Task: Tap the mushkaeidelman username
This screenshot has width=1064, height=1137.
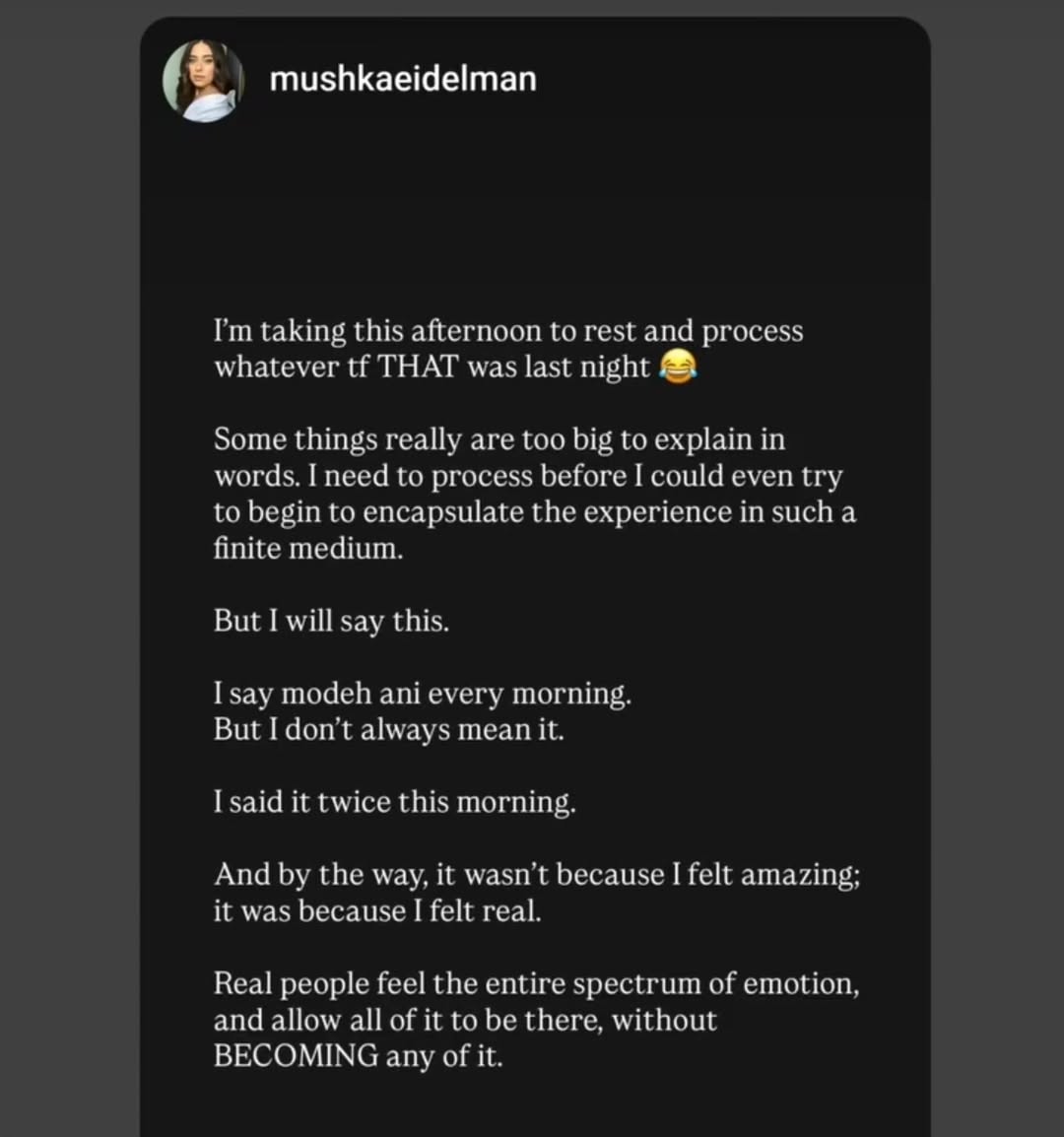Action: (403, 79)
